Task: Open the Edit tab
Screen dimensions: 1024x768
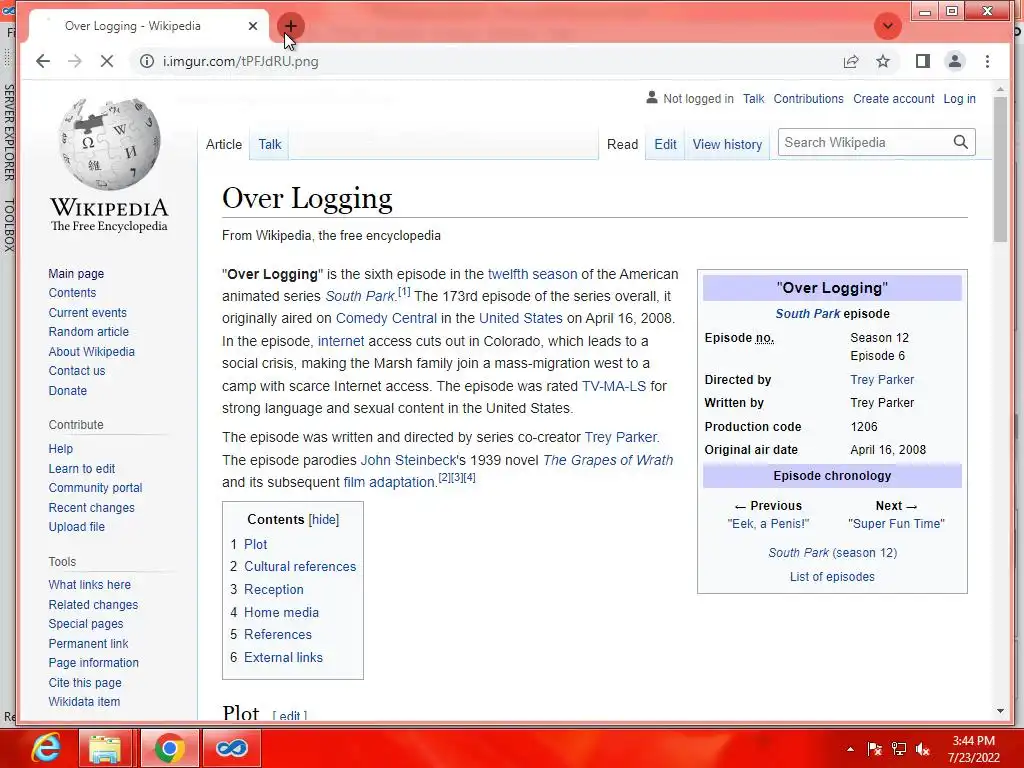Action: [665, 144]
